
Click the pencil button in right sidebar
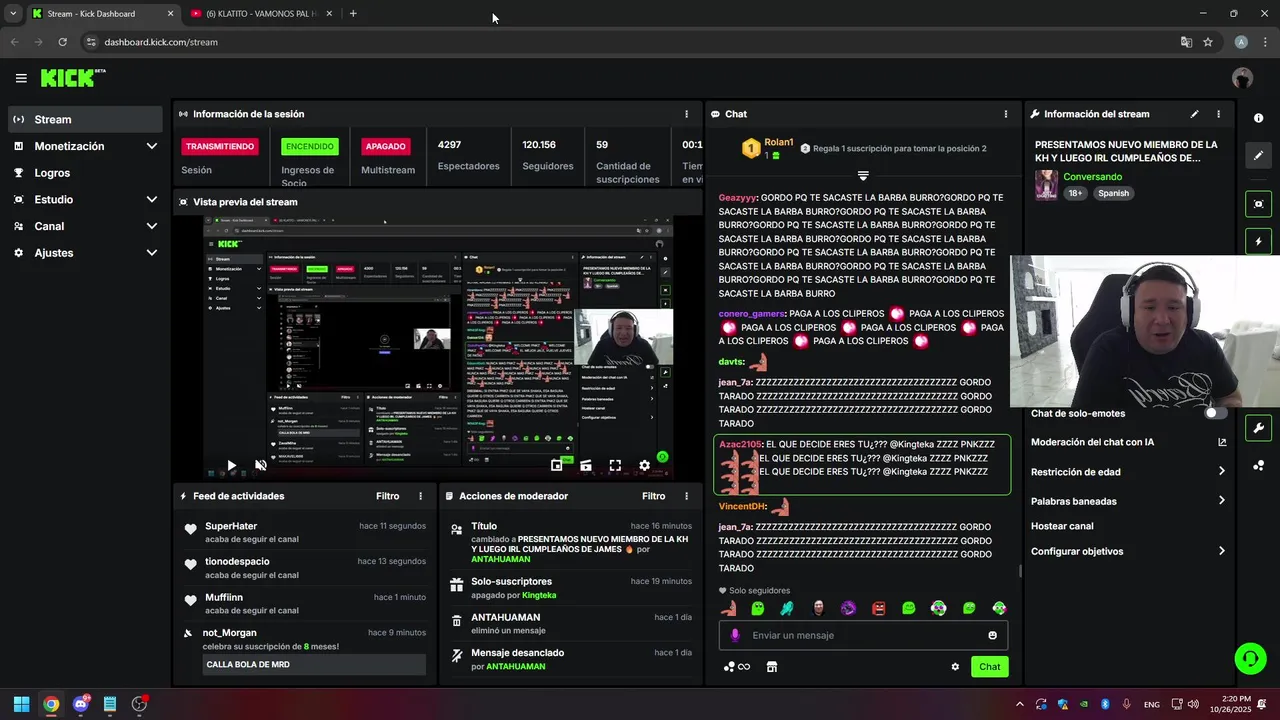coord(1258,156)
